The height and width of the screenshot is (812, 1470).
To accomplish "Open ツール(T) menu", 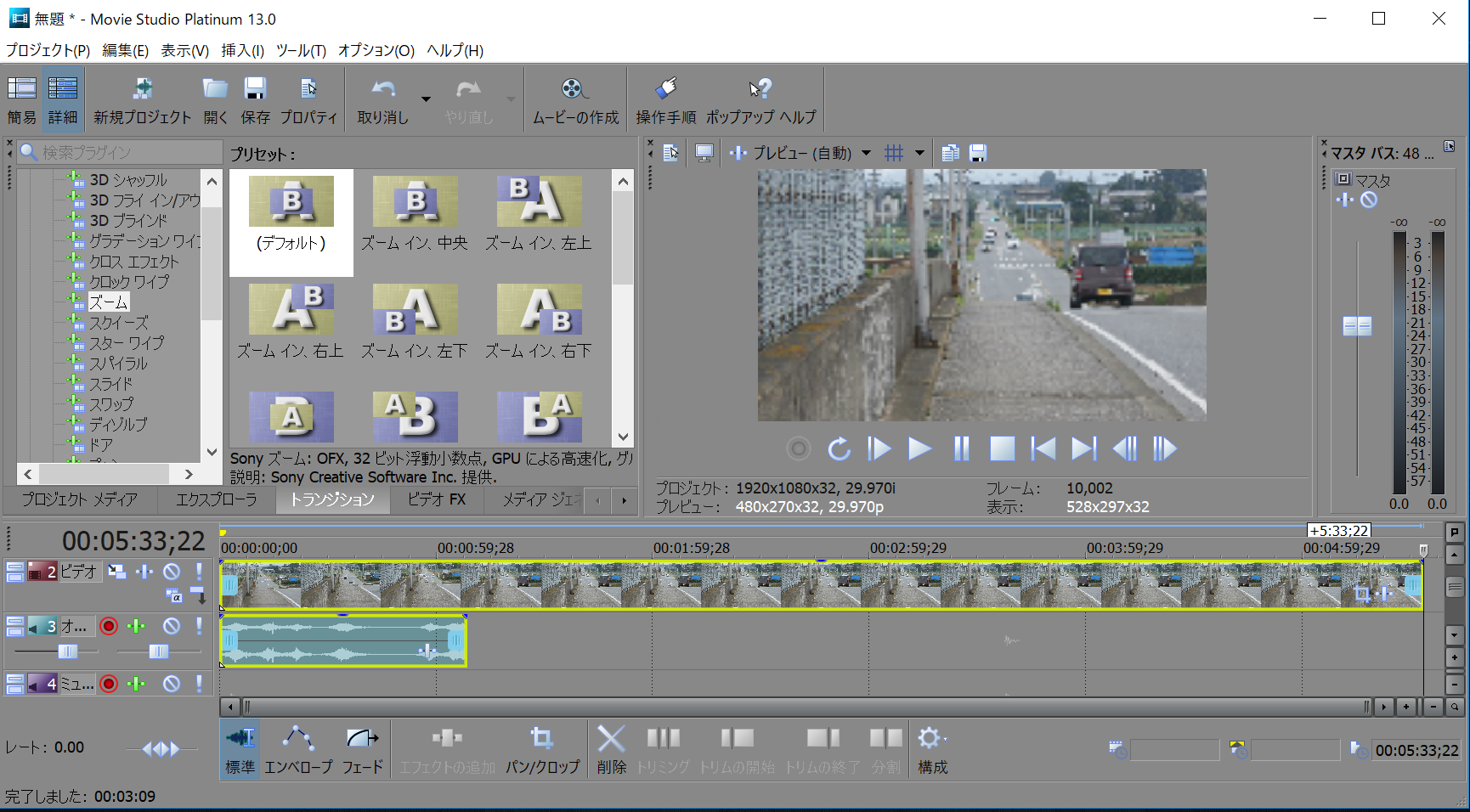I will [x=301, y=50].
